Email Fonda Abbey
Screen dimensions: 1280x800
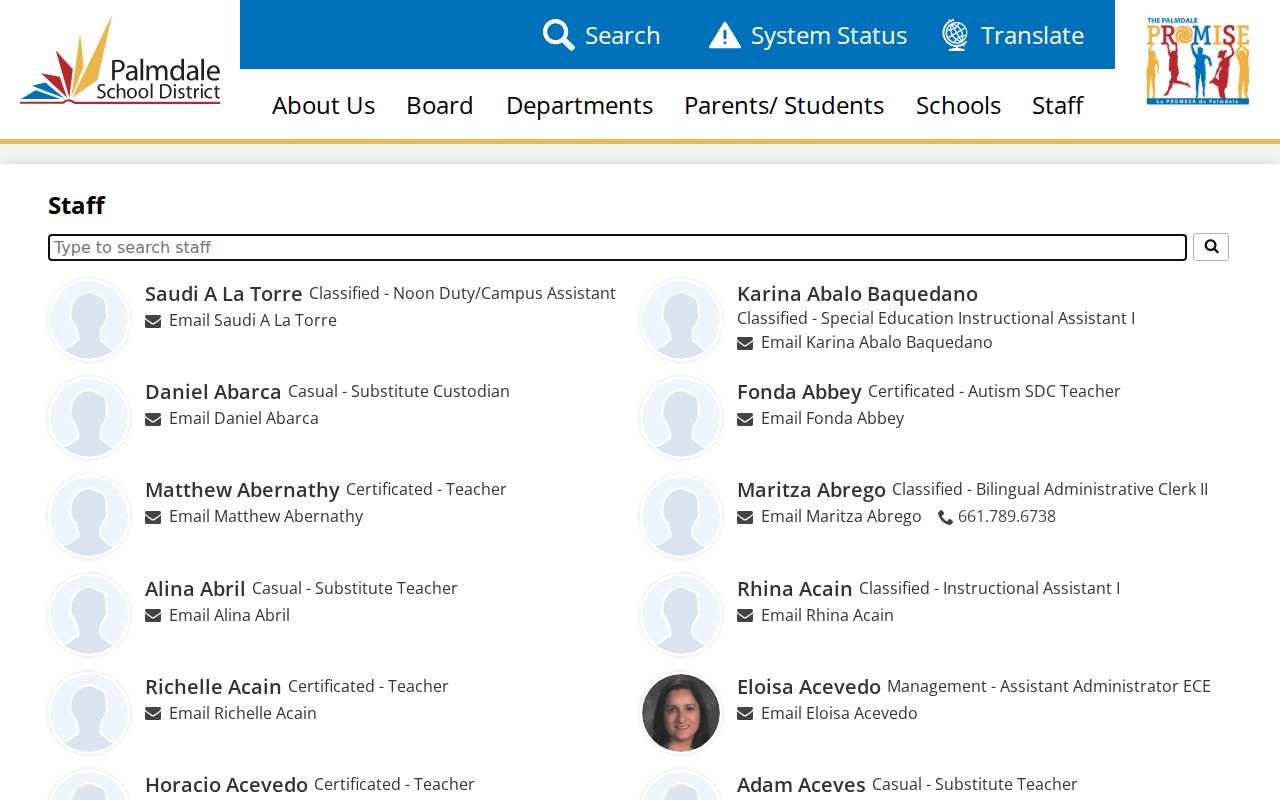[820, 419]
